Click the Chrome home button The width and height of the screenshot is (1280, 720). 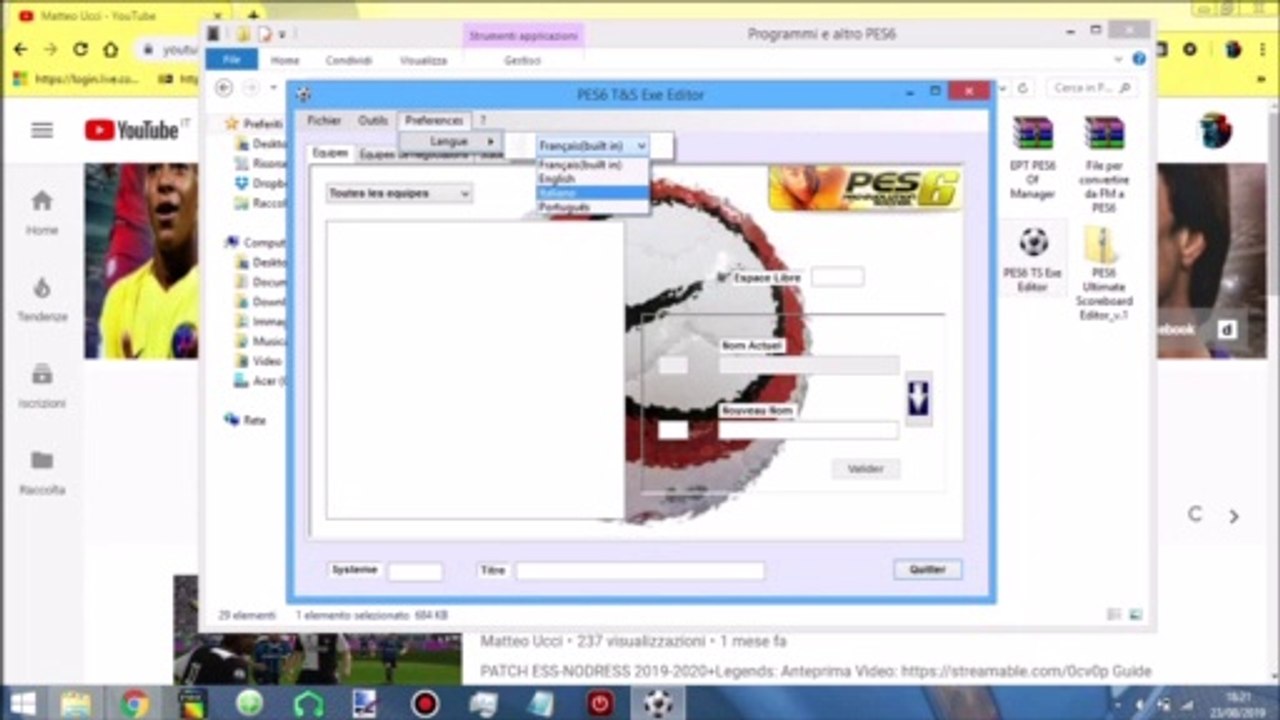coord(111,49)
